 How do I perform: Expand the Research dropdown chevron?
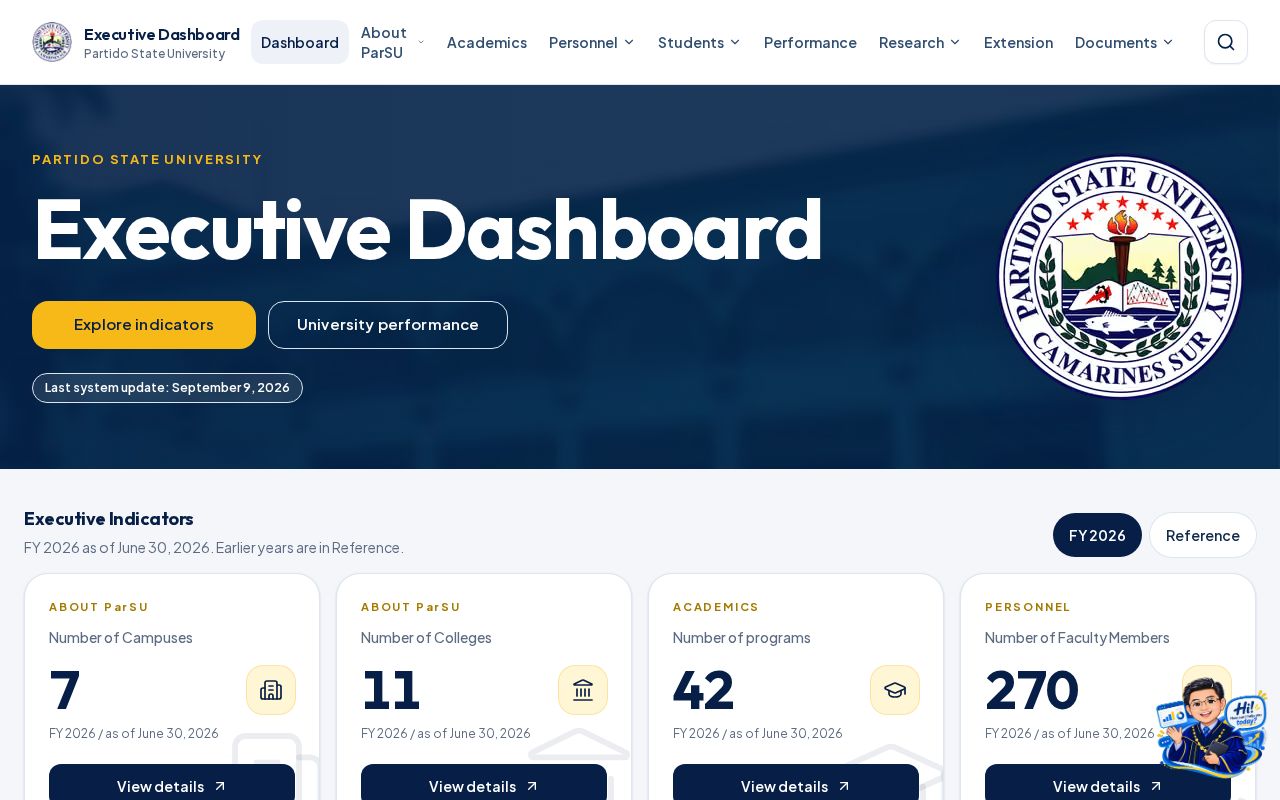point(955,42)
